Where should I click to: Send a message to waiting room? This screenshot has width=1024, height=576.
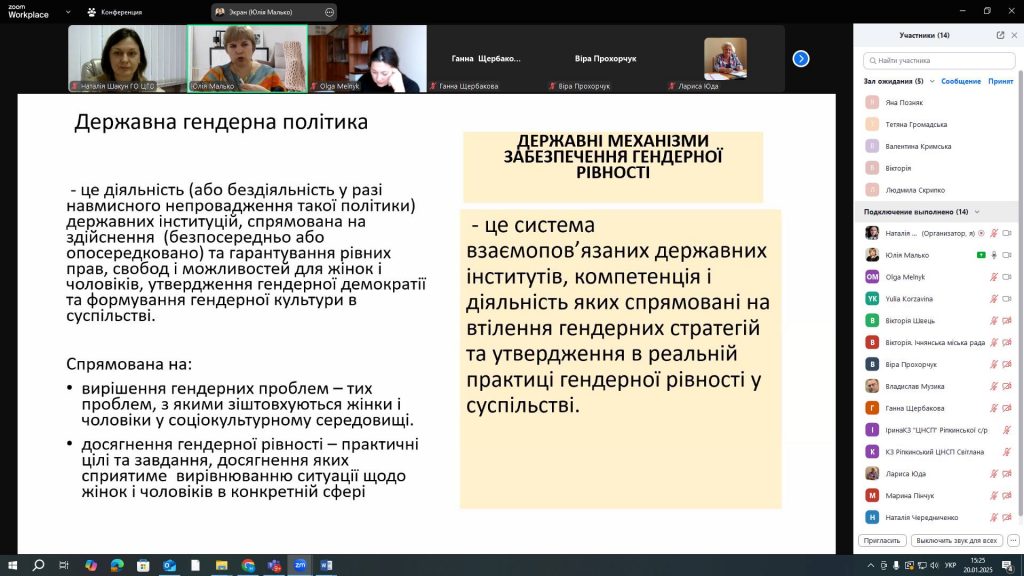960,81
